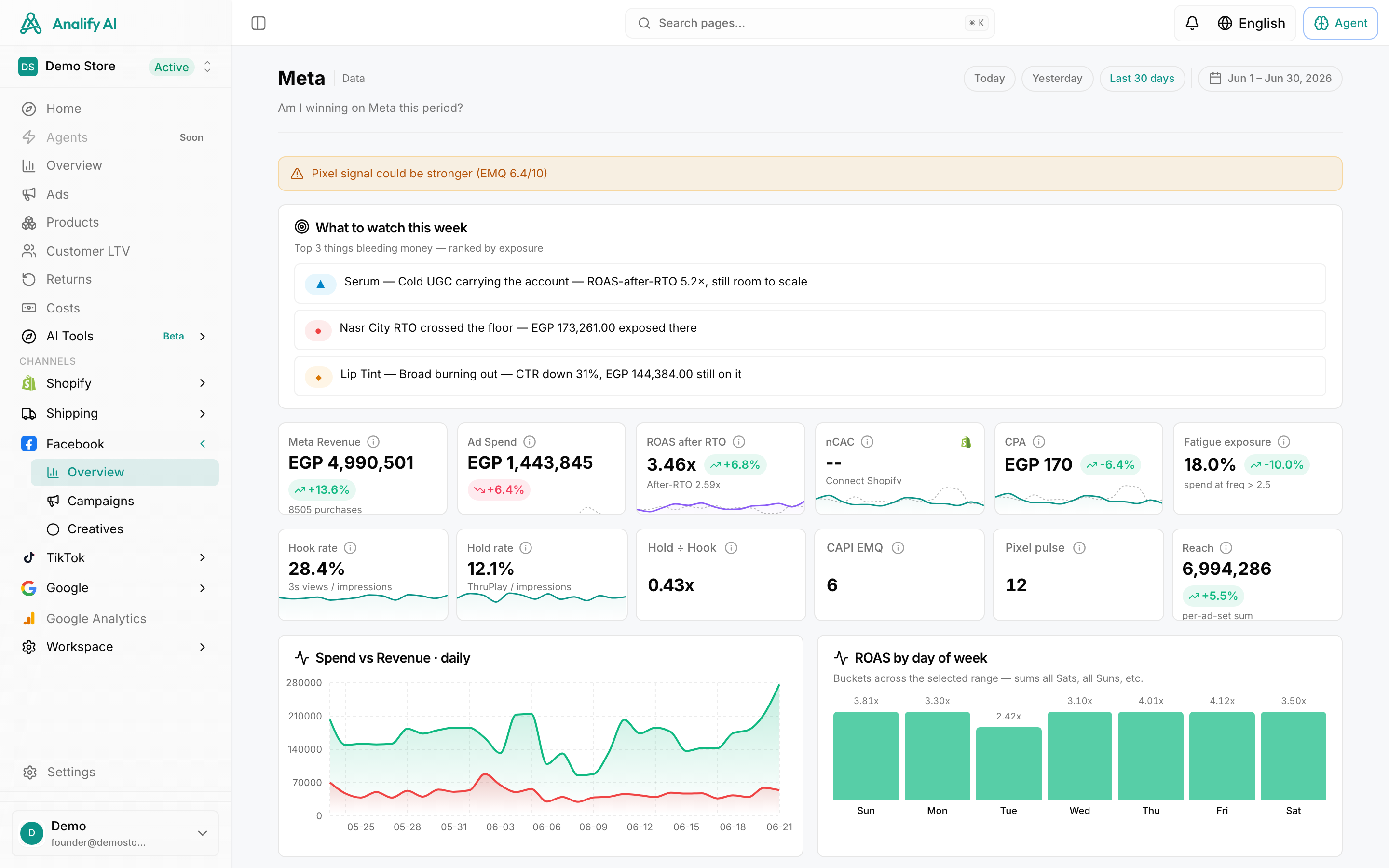The width and height of the screenshot is (1389, 868).
Task: Collapse the Facebook channel
Action: pos(203,444)
